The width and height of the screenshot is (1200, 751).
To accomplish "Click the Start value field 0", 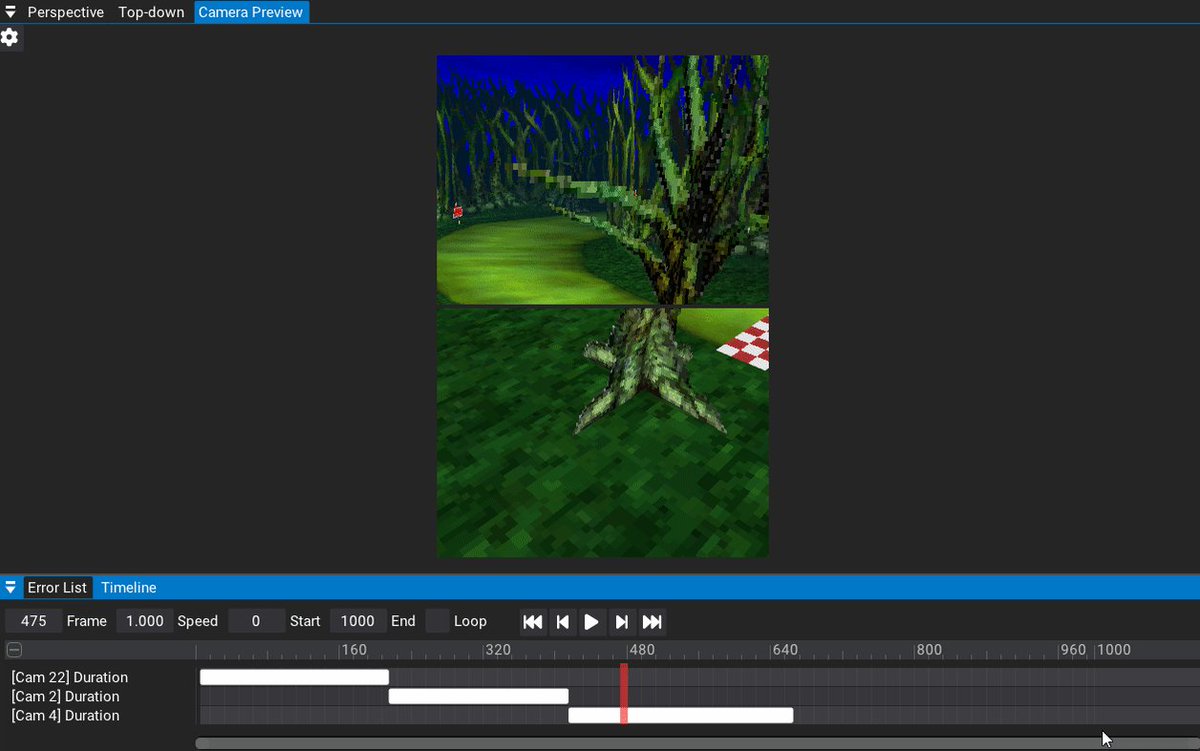I will pos(256,621).
